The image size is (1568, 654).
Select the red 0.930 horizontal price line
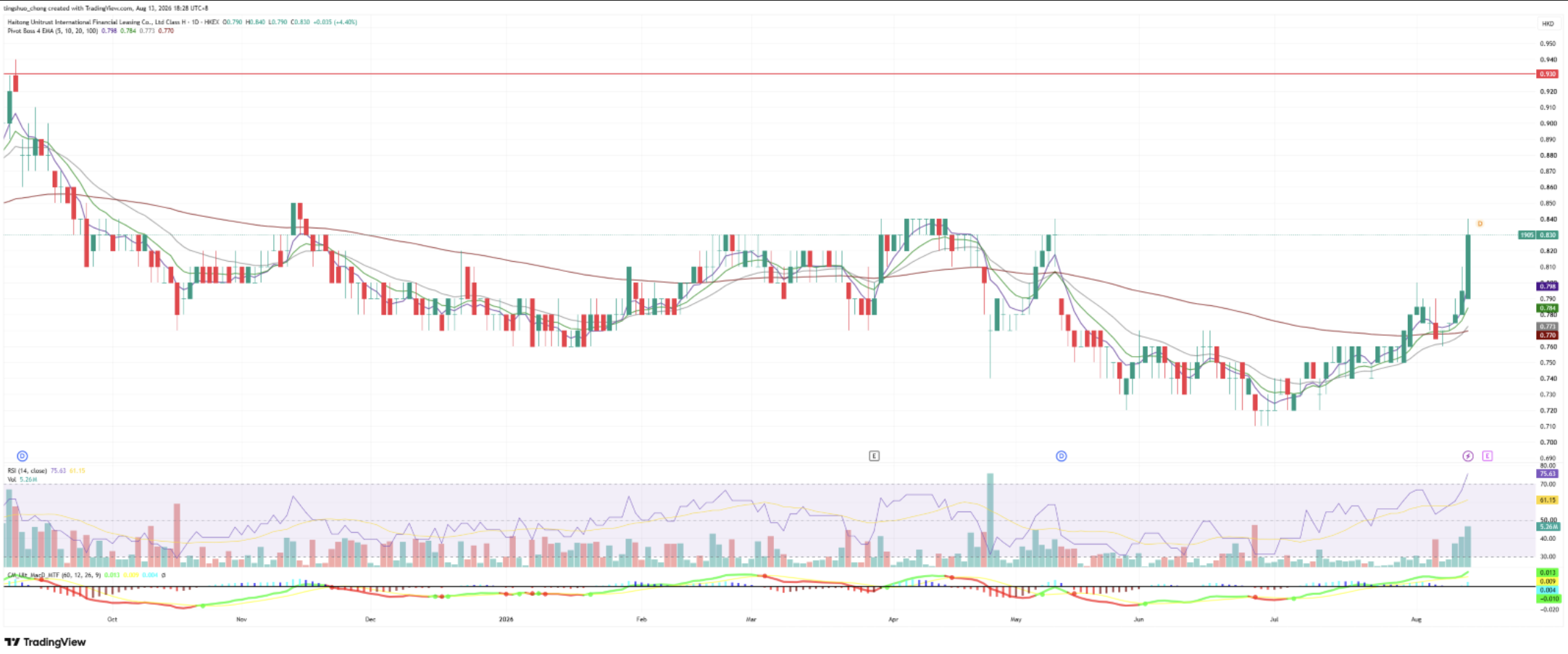point(768,74)
